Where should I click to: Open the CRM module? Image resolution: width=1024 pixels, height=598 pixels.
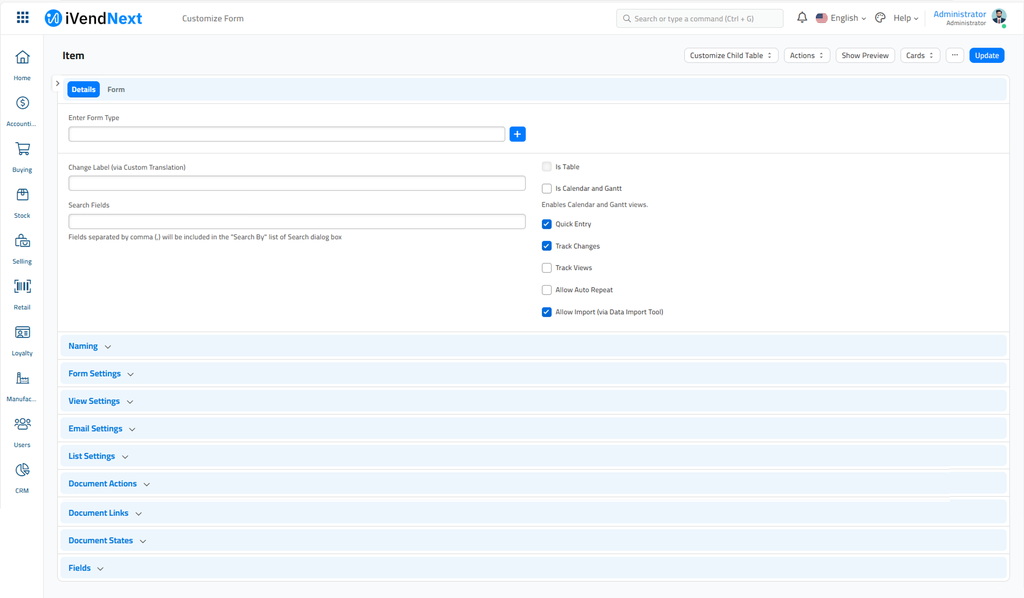[x=22, y=470]
